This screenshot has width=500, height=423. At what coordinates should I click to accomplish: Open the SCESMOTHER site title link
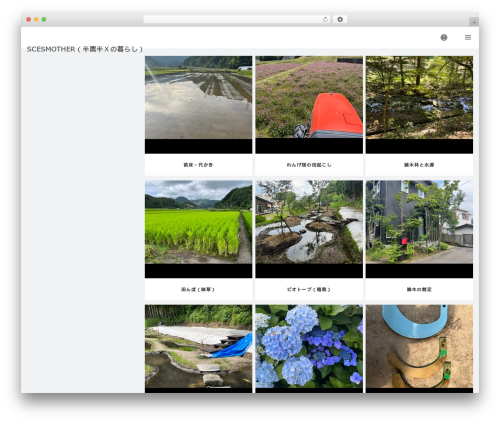(85, 49)
